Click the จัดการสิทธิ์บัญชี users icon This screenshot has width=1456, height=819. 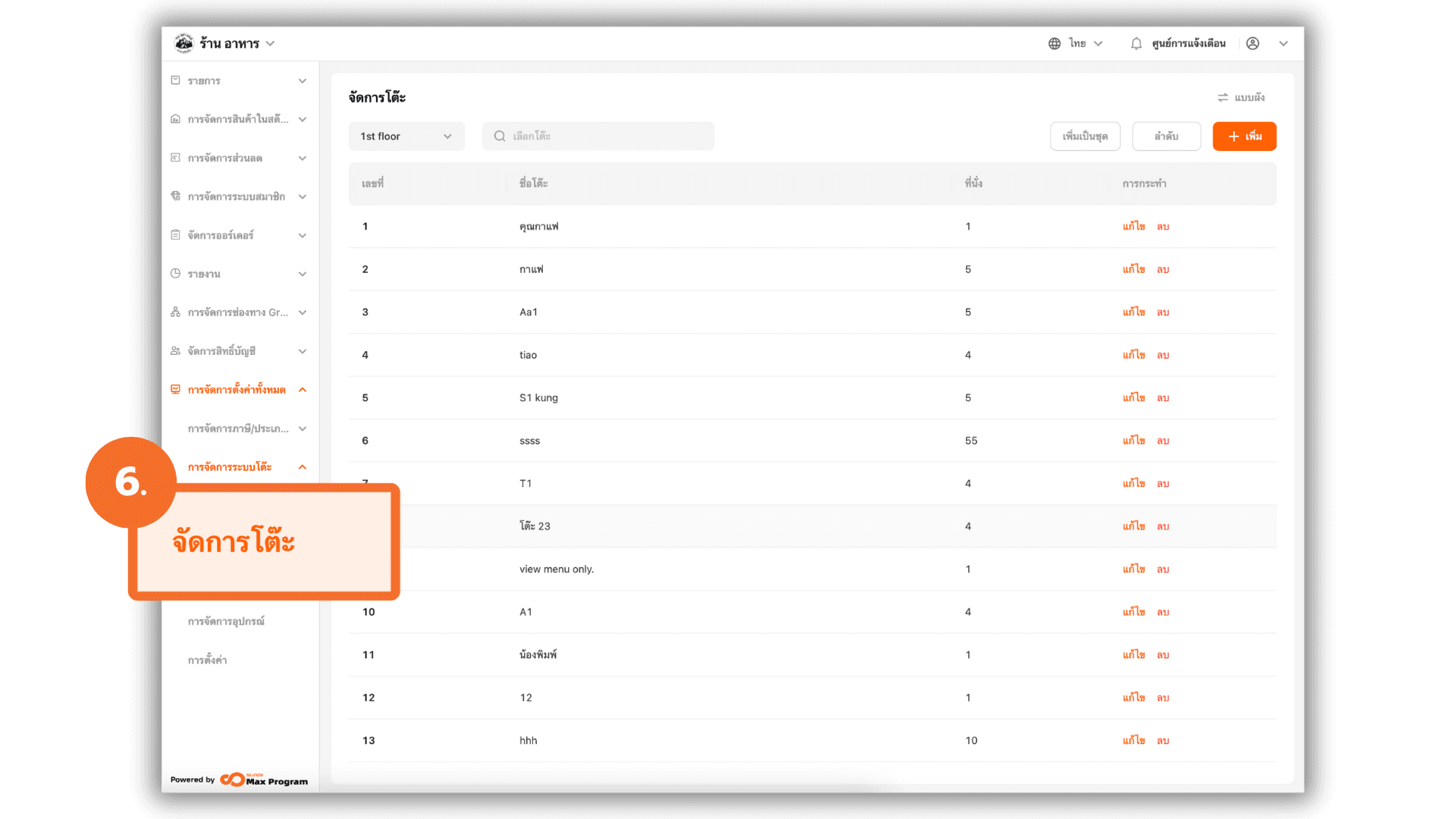(175, 351)
